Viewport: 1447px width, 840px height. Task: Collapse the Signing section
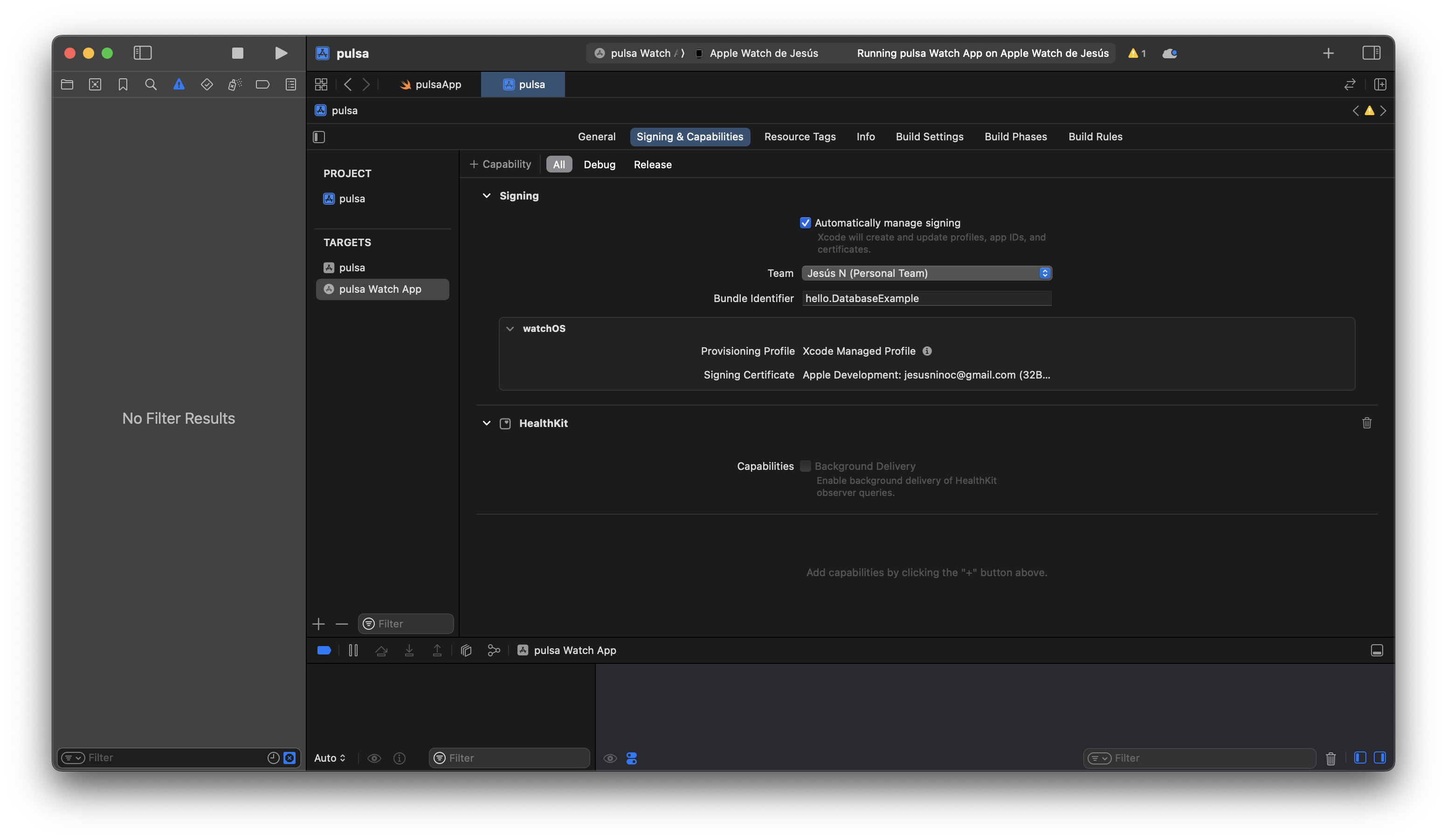tap(487, 196)
